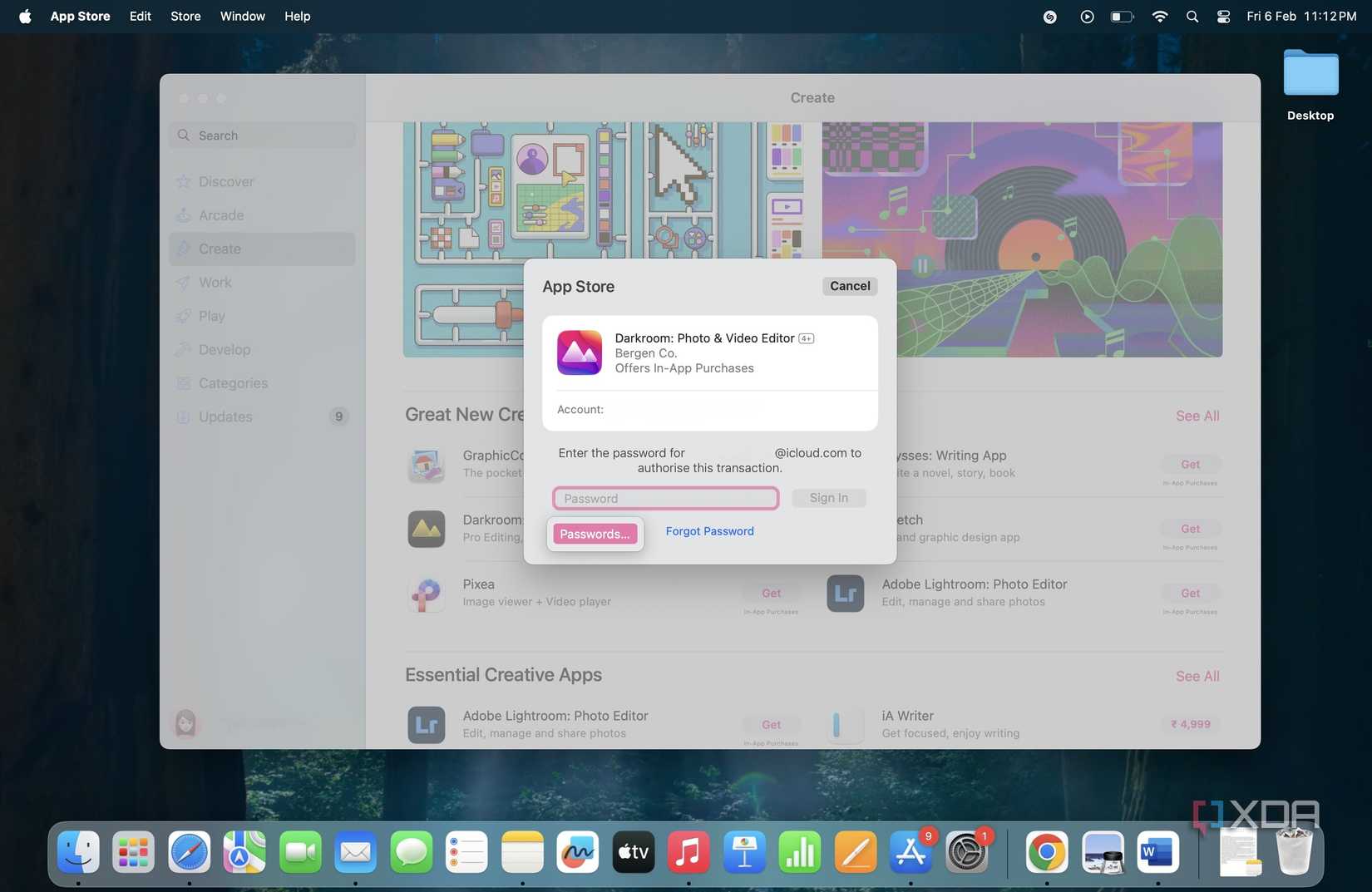The height and width of the screenshot is (892, 1372).
Task: Click Lightroom icon next to Pixea row
Action: click(846, 594)
